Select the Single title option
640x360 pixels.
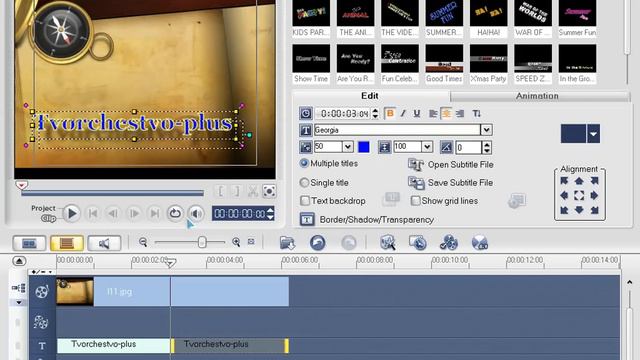304,182
